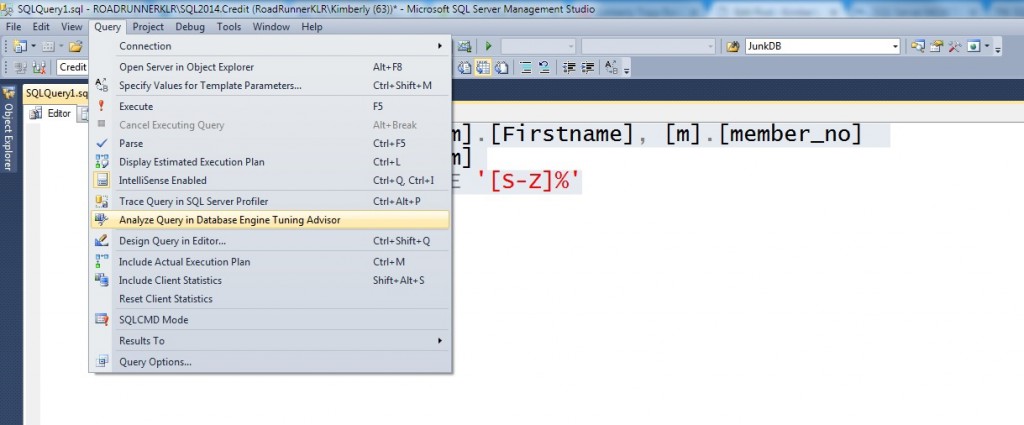Select Open Server in Object Explorer
The width and height of the screenshot is (1024, 425).
tap(270, 67)
